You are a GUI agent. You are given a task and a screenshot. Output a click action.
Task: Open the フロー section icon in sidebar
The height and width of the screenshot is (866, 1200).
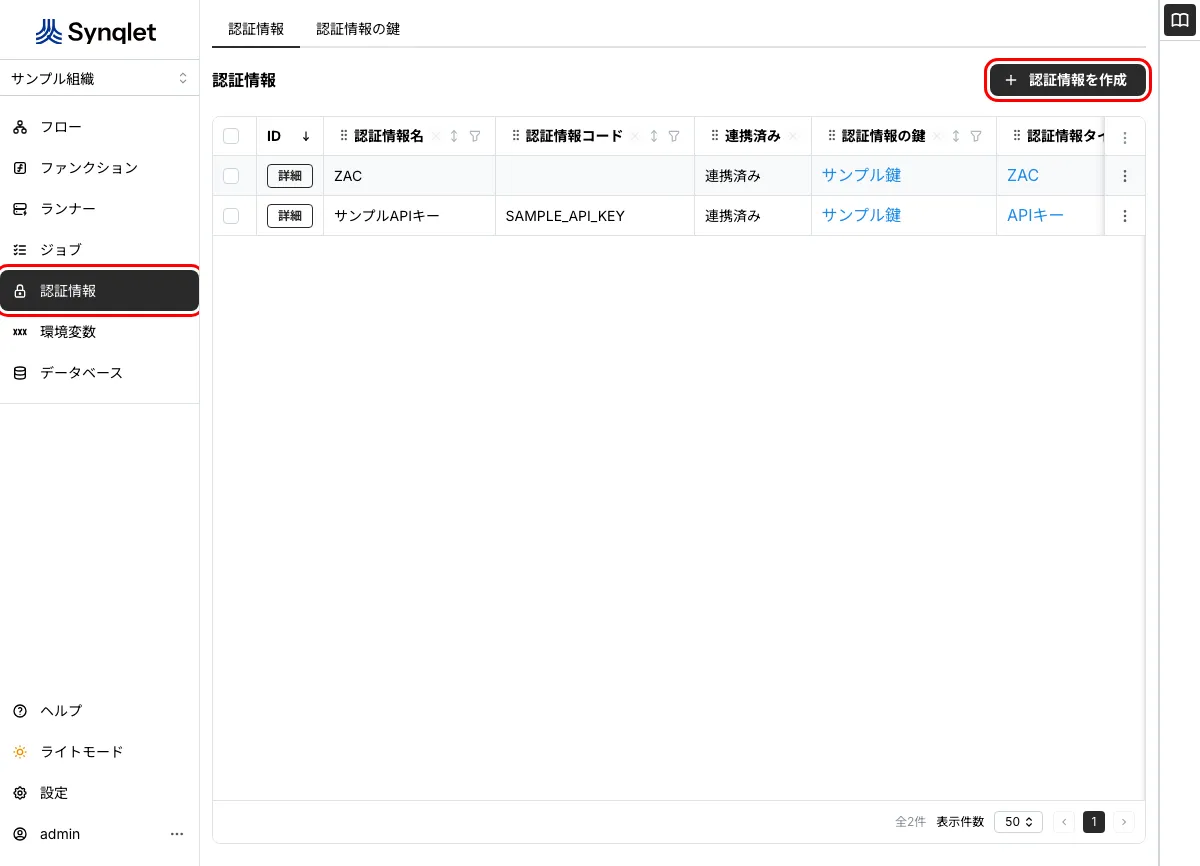point(20,127)
